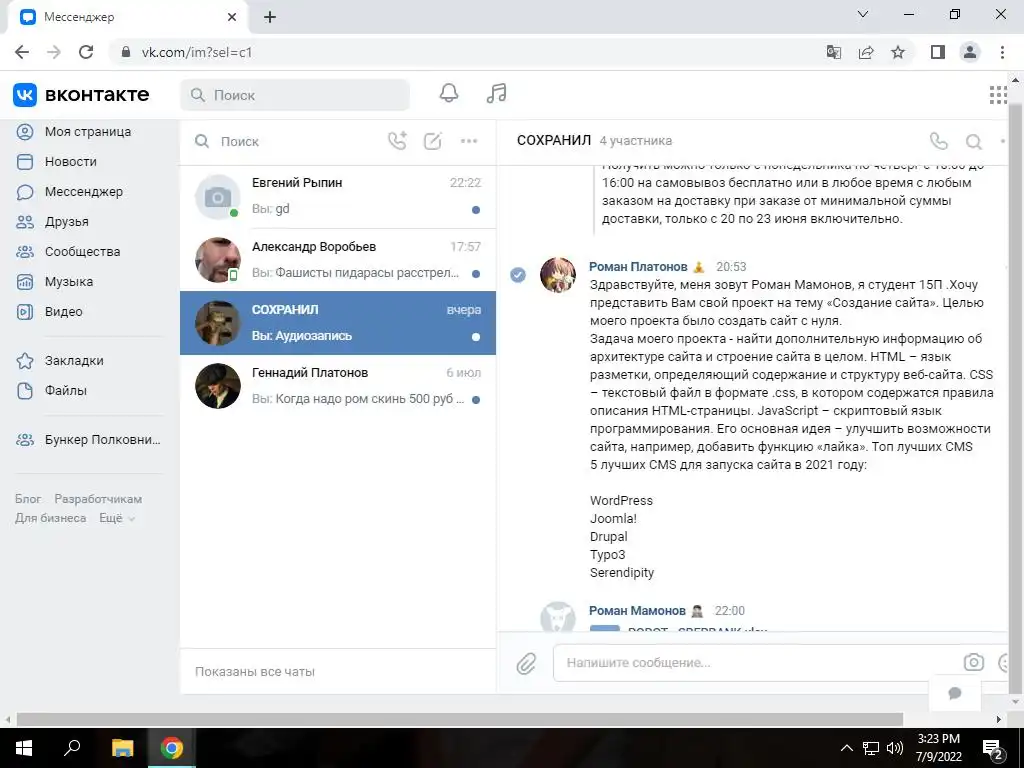
Task: Mark Александр Воробьев chat as read dot
Action: [x=476, y=274]
